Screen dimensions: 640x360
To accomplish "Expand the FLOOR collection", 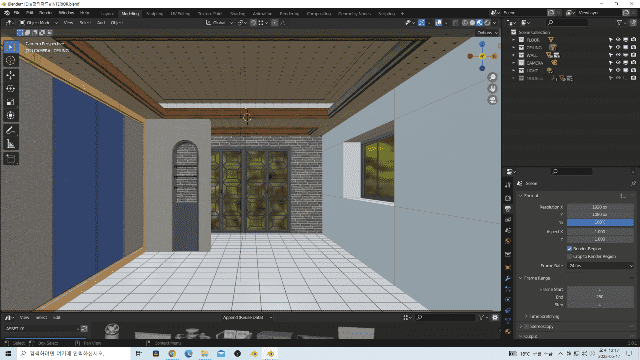I will point(513,40).
